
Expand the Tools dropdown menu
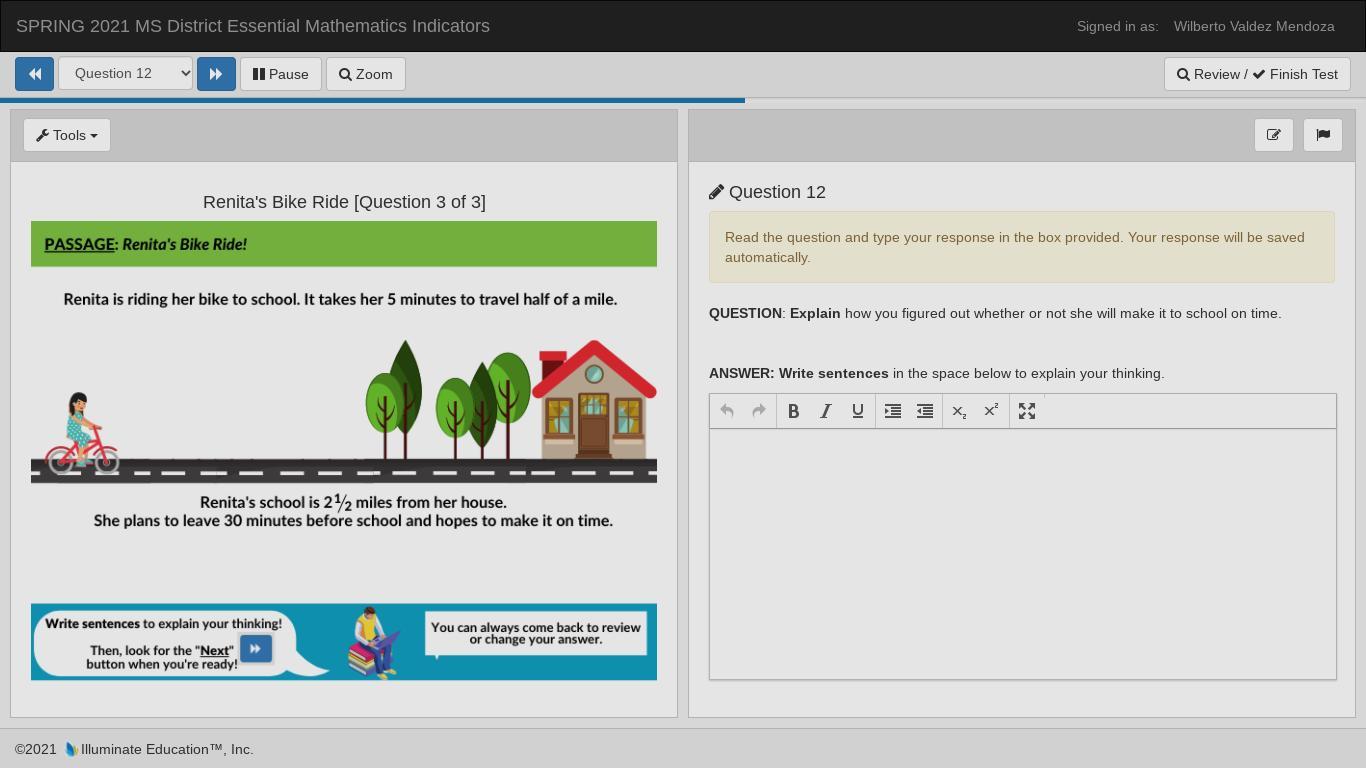67,135
